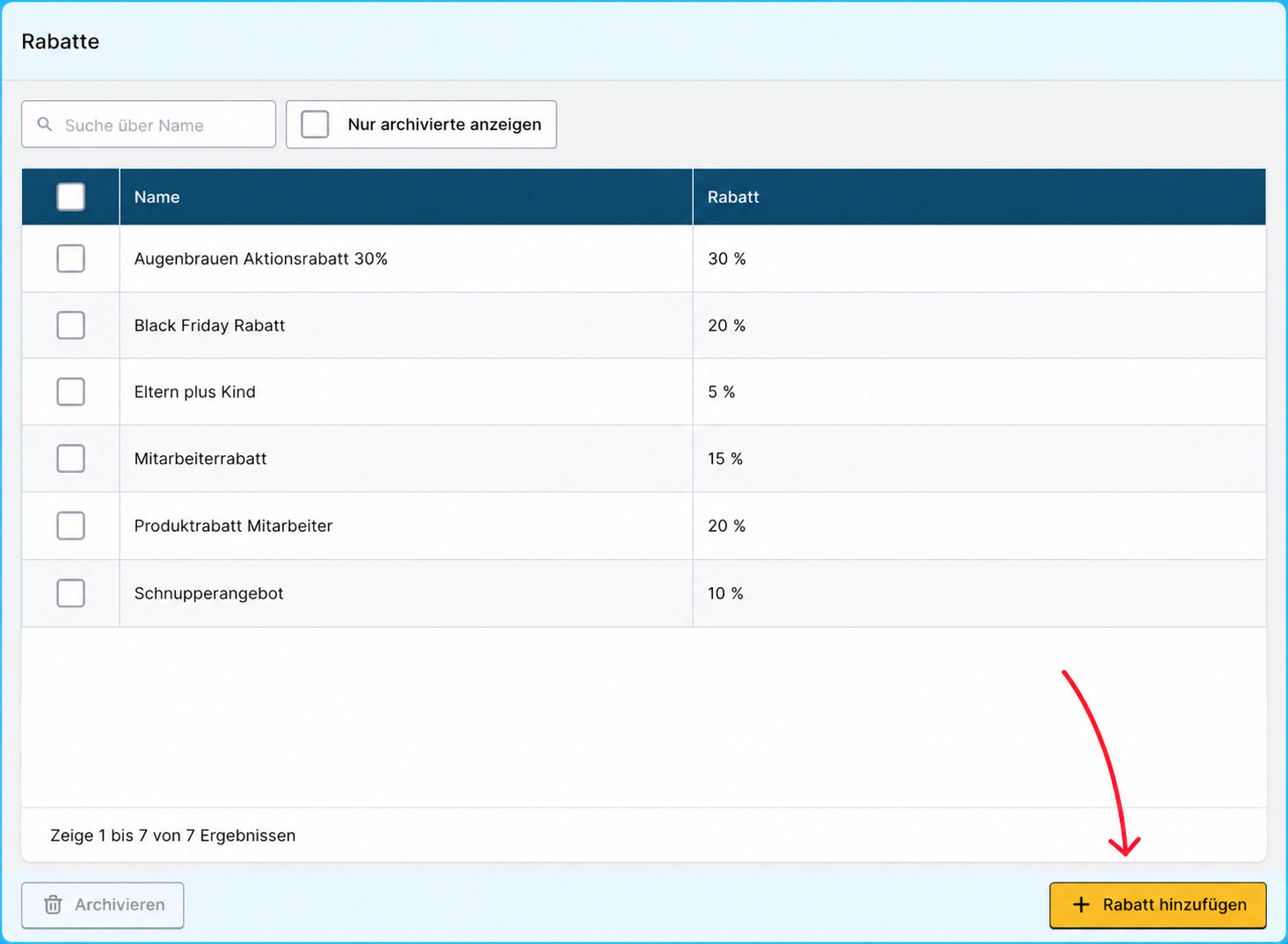Tick the select-all checkbox in table header
This screenshot has height=944, width=1288.
(70, 196)
